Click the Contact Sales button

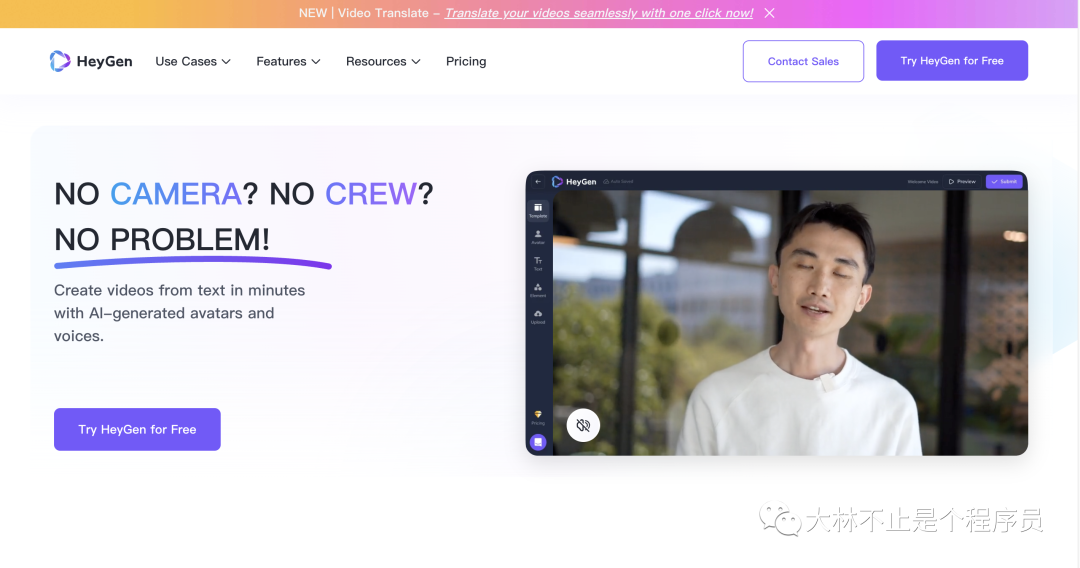tap(803, 61)
